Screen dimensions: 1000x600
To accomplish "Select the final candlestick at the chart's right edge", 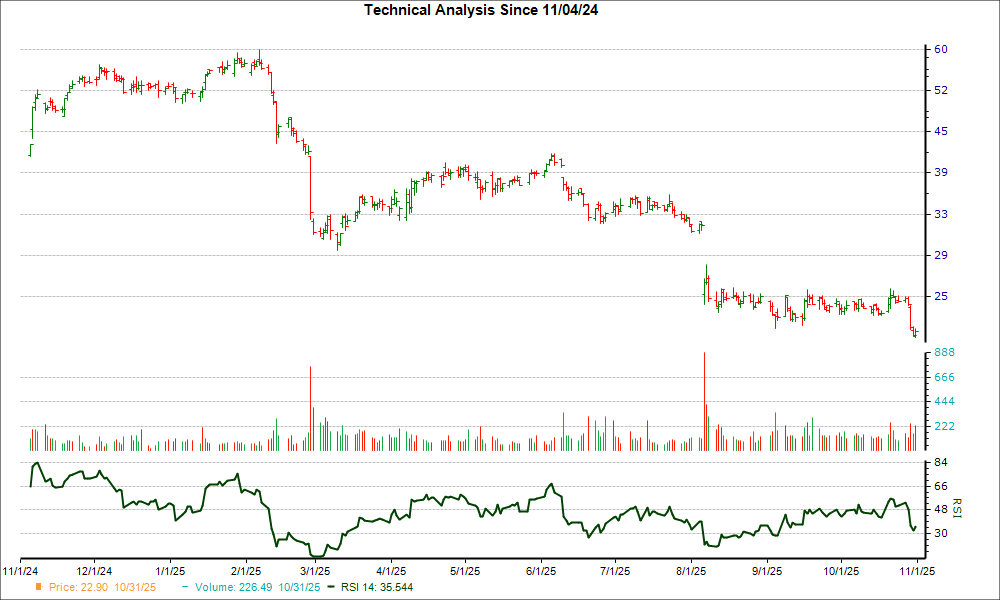I will [915, 330].
